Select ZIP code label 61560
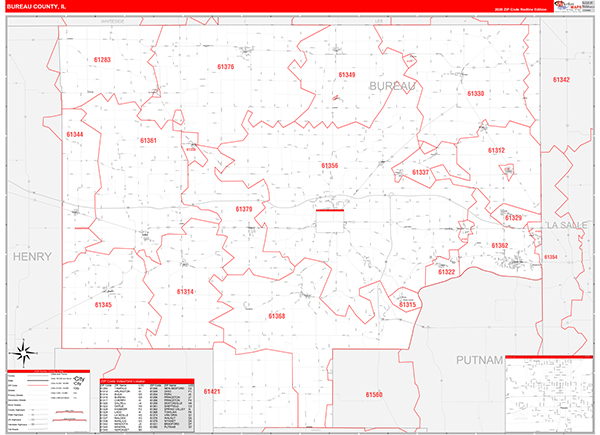The width and height of the screenshot is (600, 435). pyautogui.click(x=374, y=395)
